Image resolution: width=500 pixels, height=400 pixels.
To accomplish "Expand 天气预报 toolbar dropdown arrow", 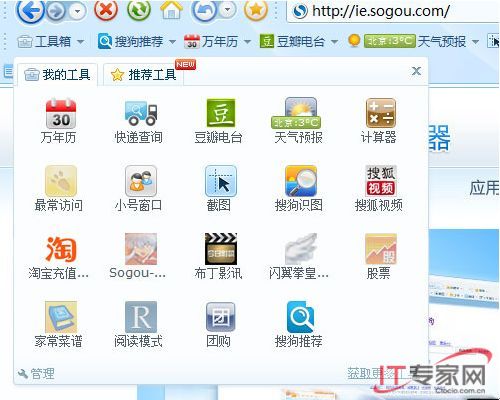I will (476, 42).
